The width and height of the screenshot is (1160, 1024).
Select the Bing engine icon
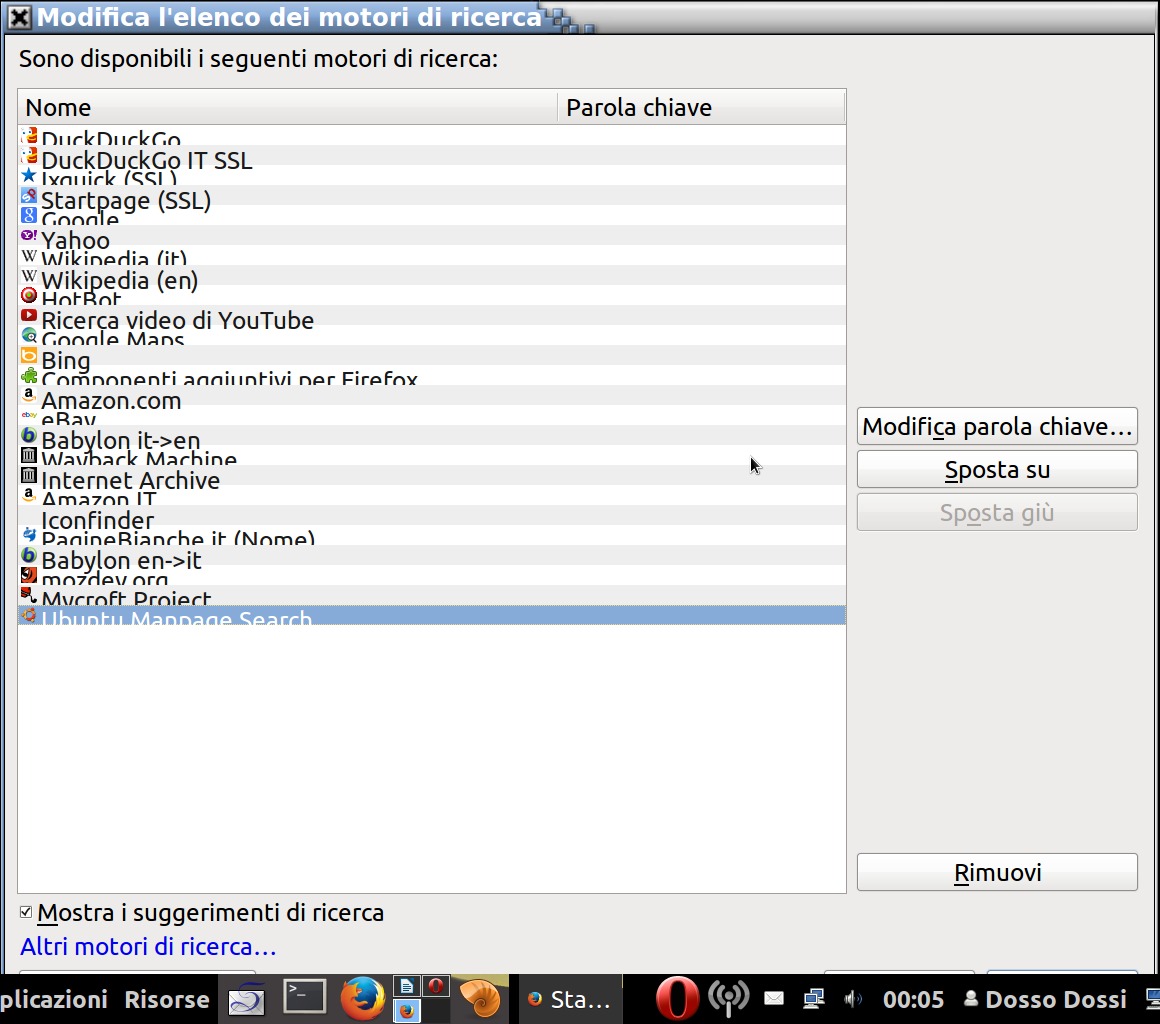(x=29, y=355)
